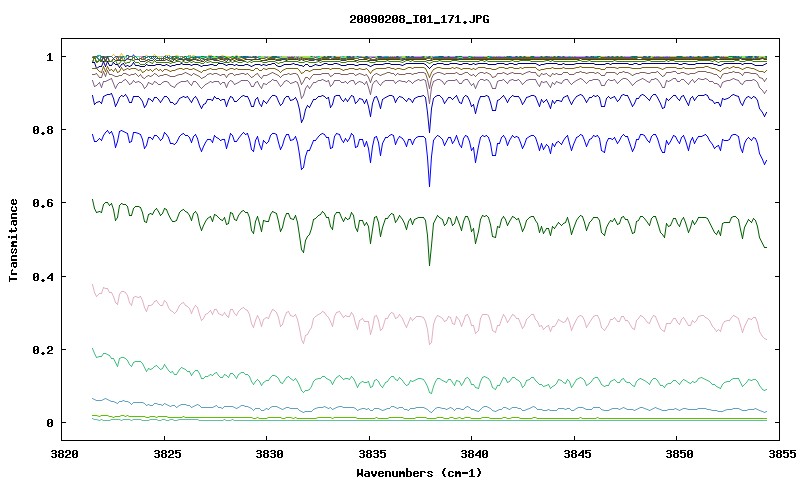800x480 pixels.
Task: Click the Transmittance y-axis label
Action: 13,240
